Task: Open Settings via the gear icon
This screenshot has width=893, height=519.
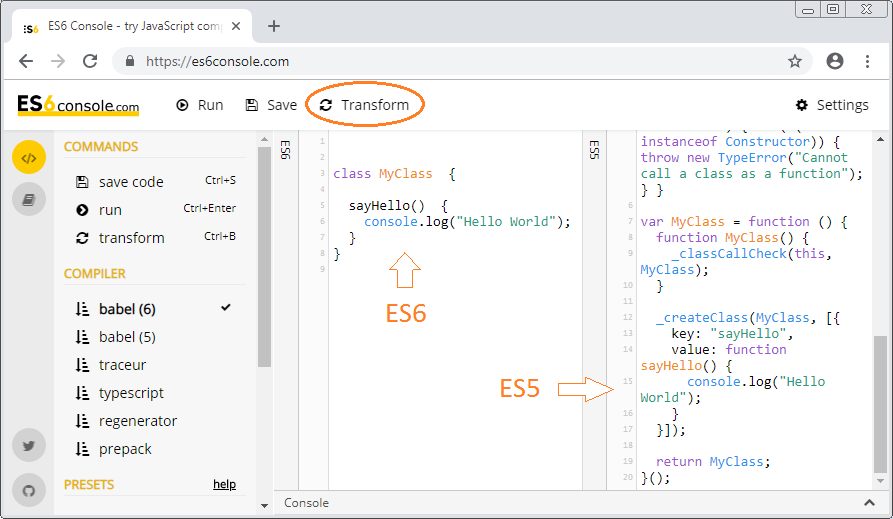Action: tap(802, 105)
